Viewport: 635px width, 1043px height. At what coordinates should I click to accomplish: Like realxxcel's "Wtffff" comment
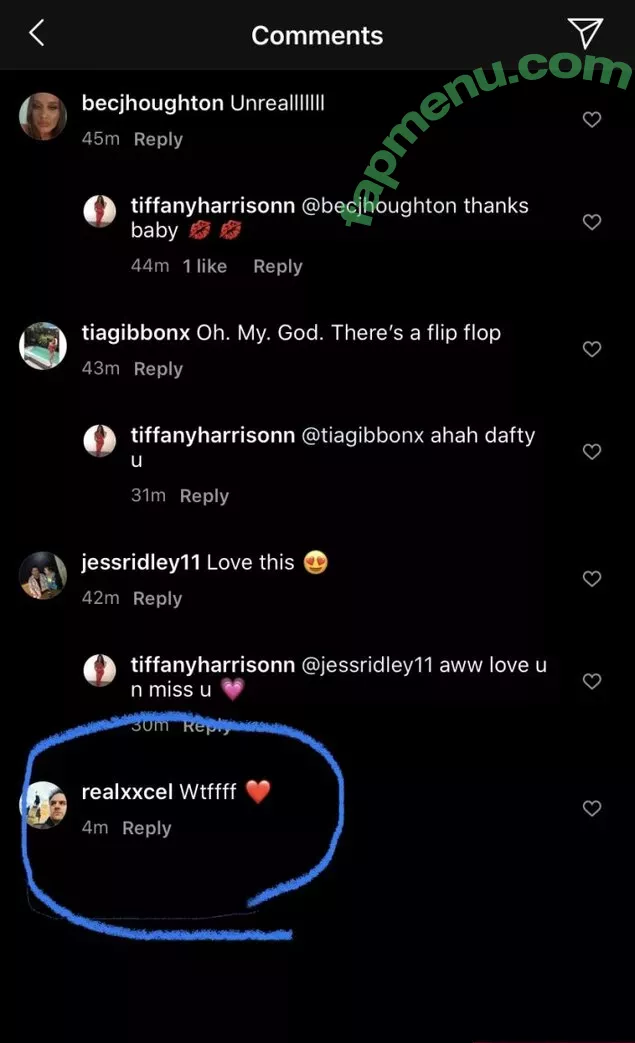click(592, 808)
